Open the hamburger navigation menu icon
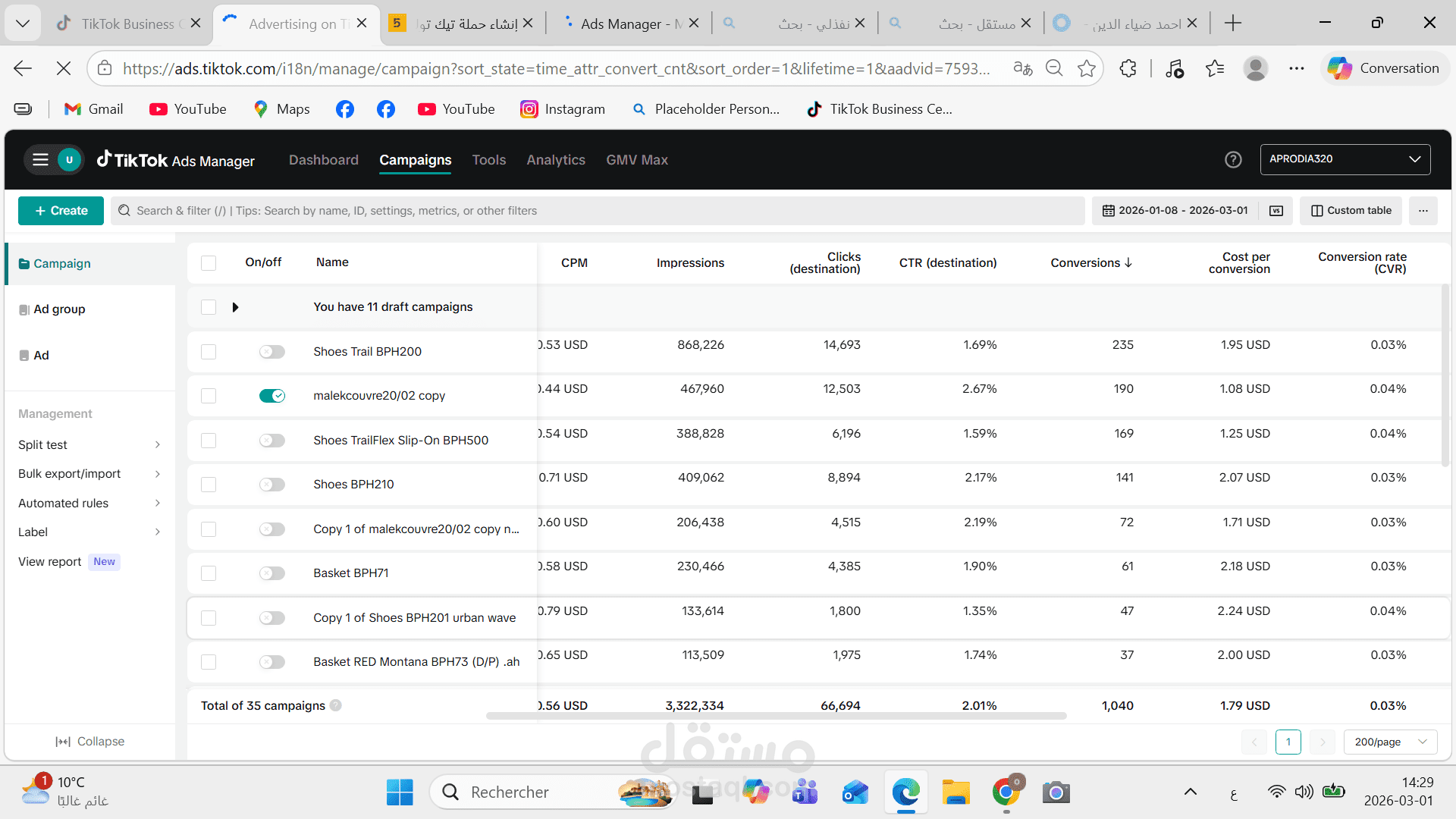Viewport: 1456px width, 819px height. 40,160
